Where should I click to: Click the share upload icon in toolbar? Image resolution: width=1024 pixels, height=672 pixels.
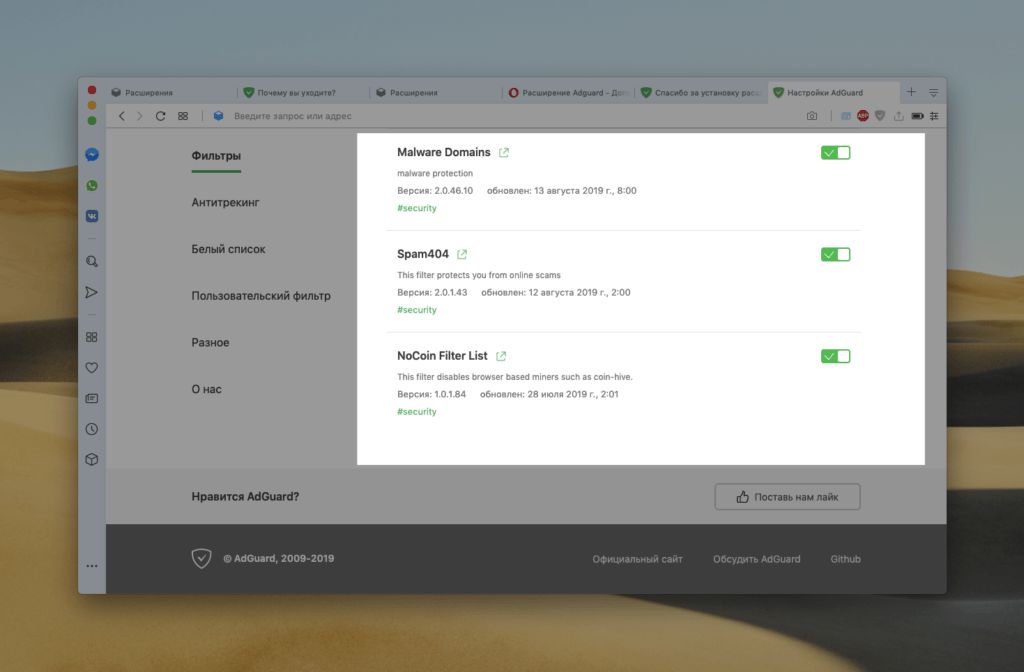pos(899,116)
